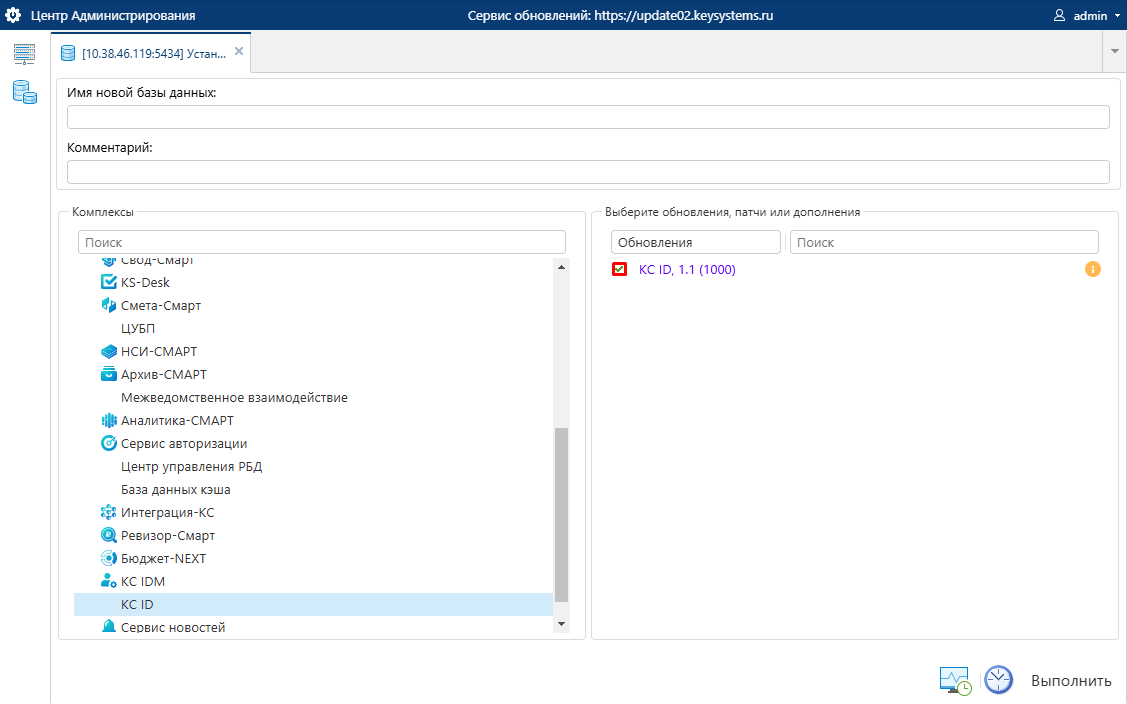Select Ревизор-Смарт in the list
The width and height of the screenshot is (1127, 704).
pyautogui.click(x=168, y=536)
